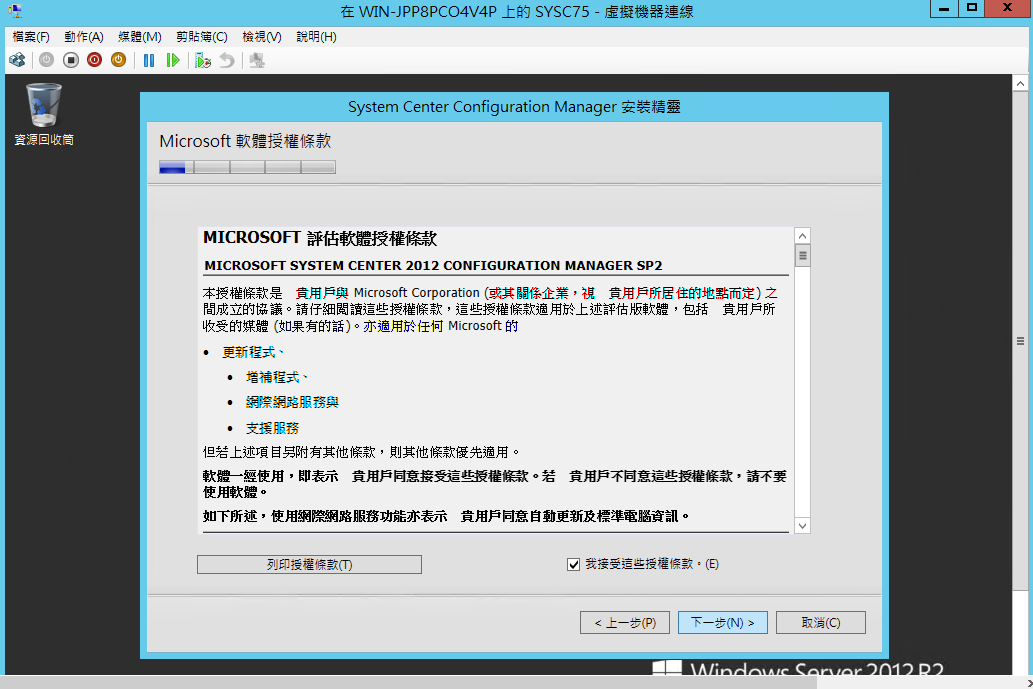The height and width of the screenshot is (689, 1033).
Task: Open the 媒體(M) menu
Action: (140, 37)
